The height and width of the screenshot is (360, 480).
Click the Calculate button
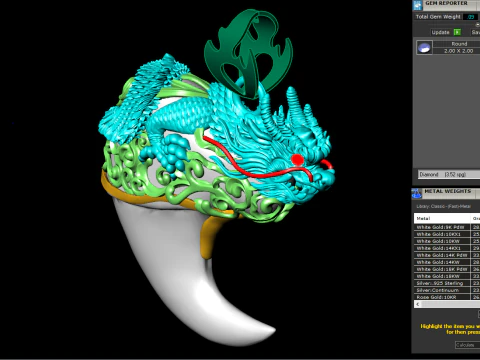click(x=467, y=345)
